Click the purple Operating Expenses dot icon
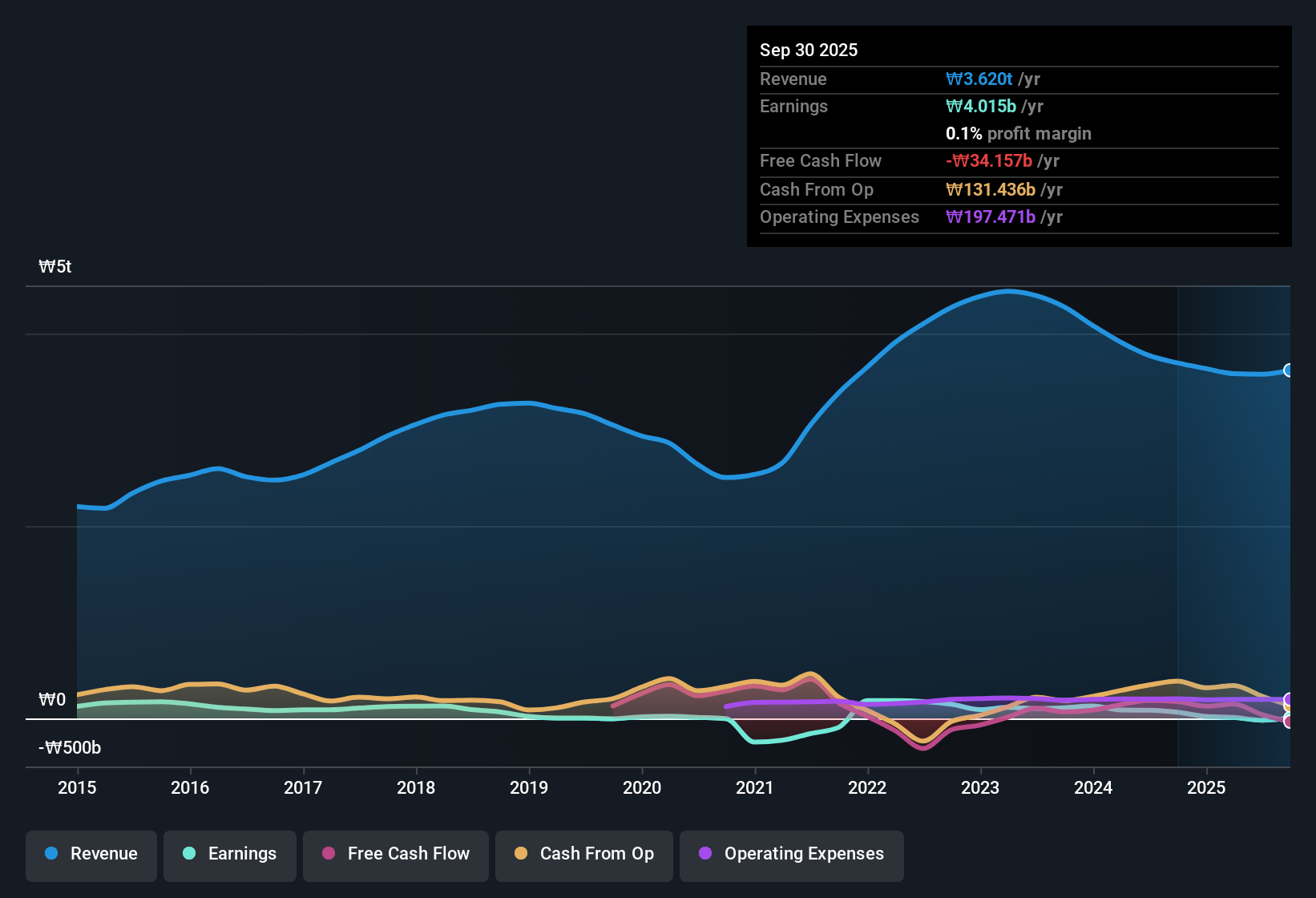This screenshot has height=898, width=1316. click(705, 855)
